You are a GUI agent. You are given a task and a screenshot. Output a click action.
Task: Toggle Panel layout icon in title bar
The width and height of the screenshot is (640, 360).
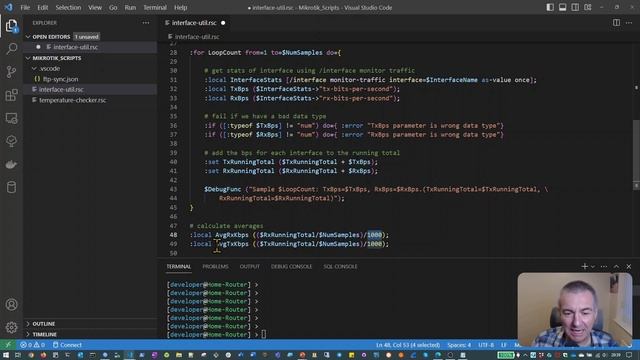click(562, 7)
